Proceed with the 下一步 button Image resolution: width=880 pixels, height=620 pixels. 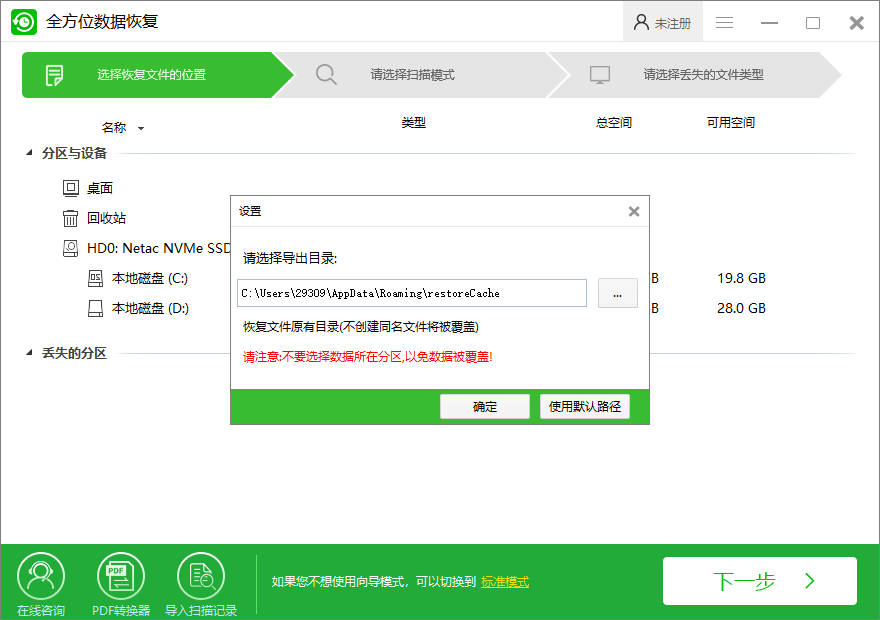pyautogui.click(x=760, y=581)
